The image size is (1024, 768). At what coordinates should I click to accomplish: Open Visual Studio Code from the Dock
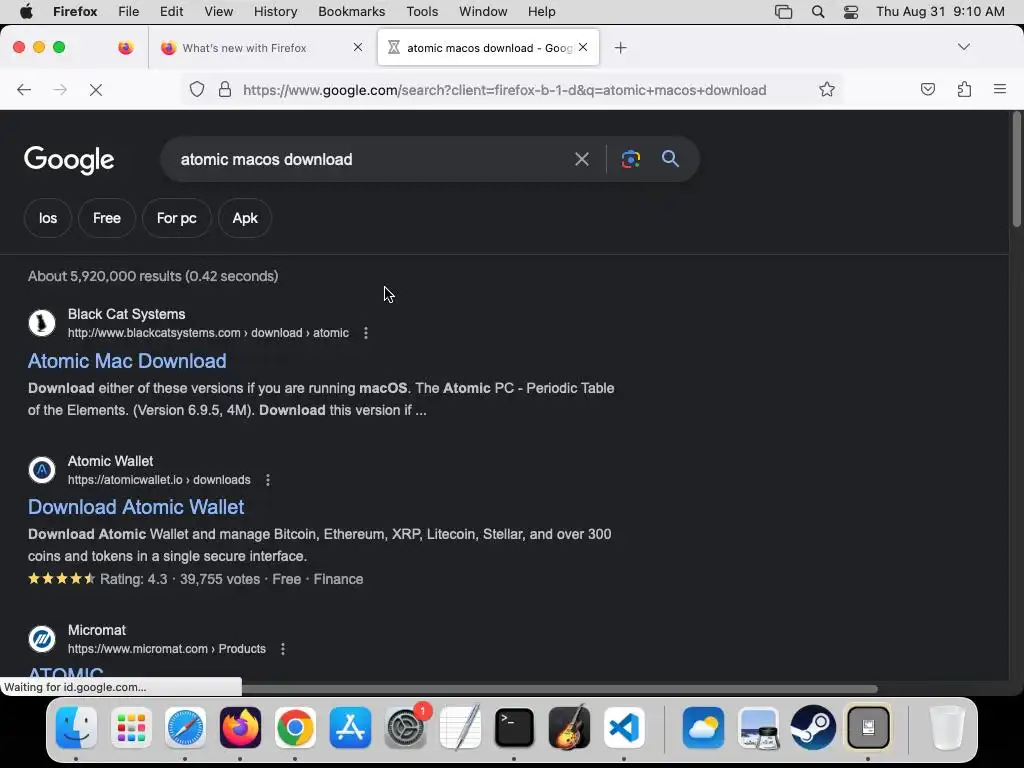(624, 727)
